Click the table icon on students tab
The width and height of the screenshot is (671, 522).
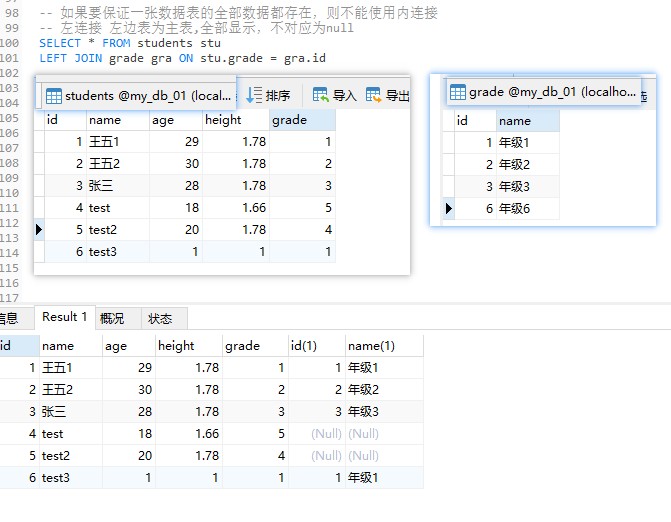click(54, 96)
